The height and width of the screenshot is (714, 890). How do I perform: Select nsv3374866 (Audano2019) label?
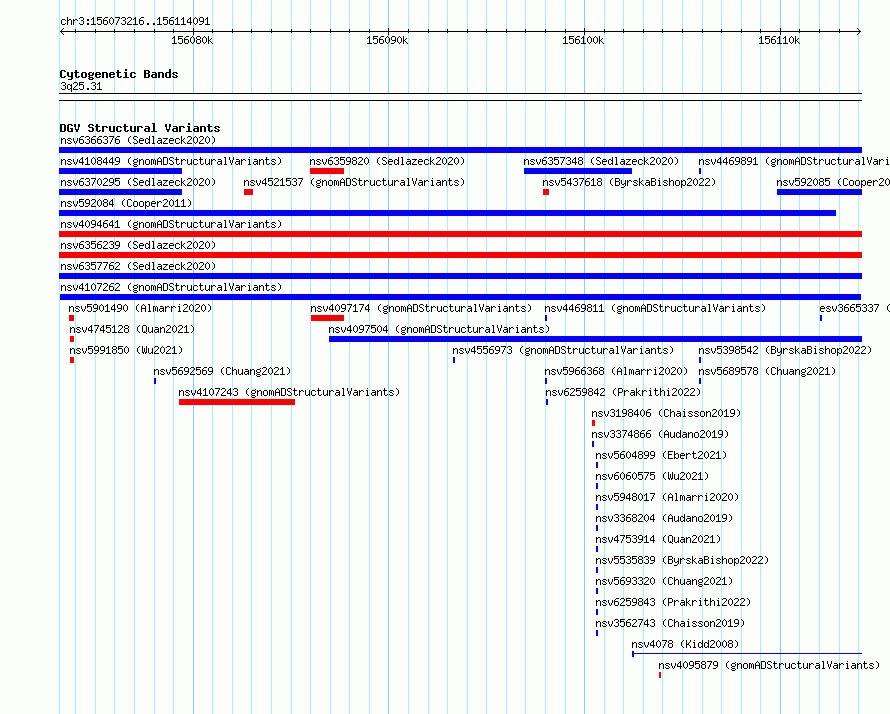point(660,434)
